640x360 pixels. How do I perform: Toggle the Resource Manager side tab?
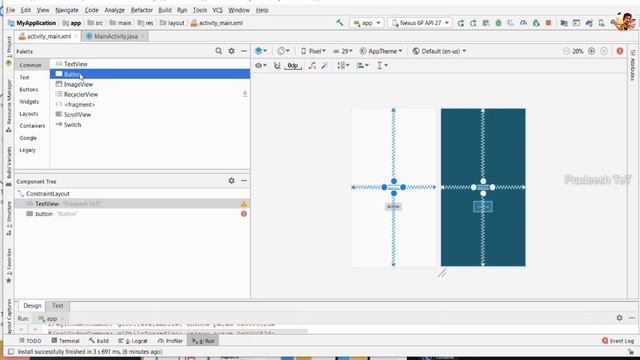(x=9, y=105)
